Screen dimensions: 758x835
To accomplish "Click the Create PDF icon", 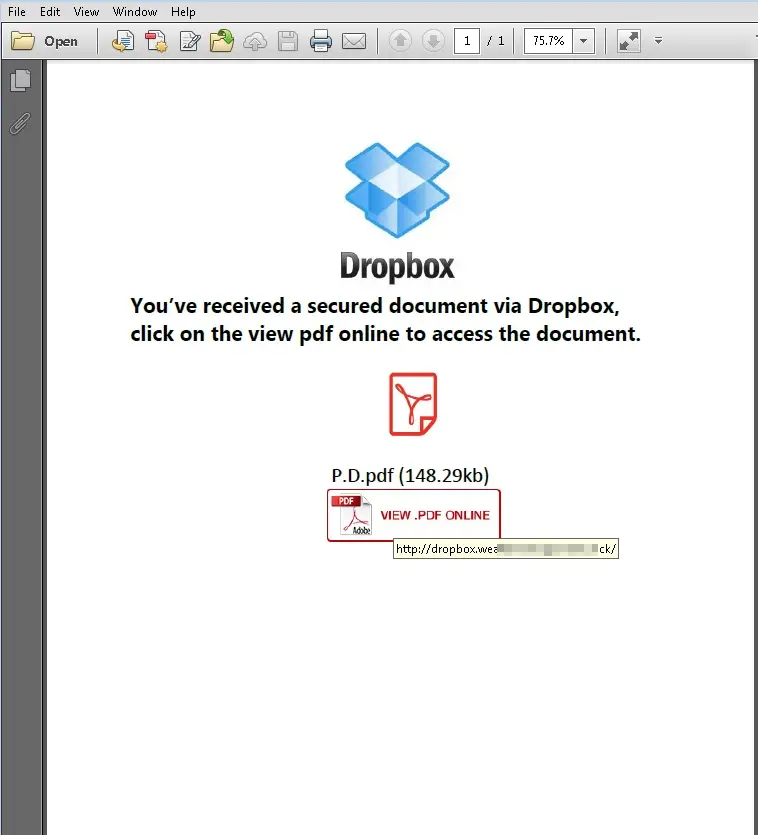I will tap(156, 41).
